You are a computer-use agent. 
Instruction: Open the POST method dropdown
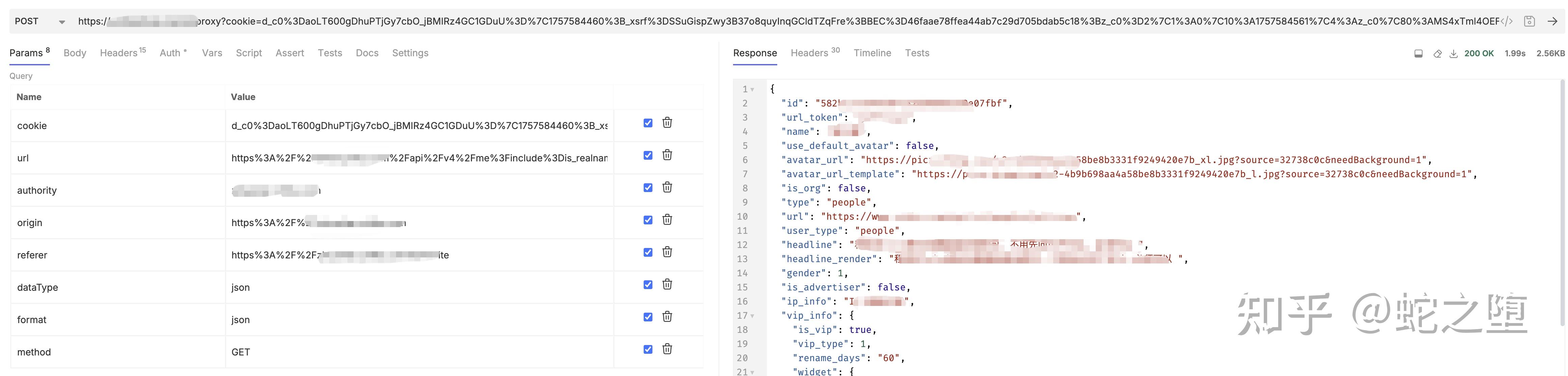(x=39, y=21)
